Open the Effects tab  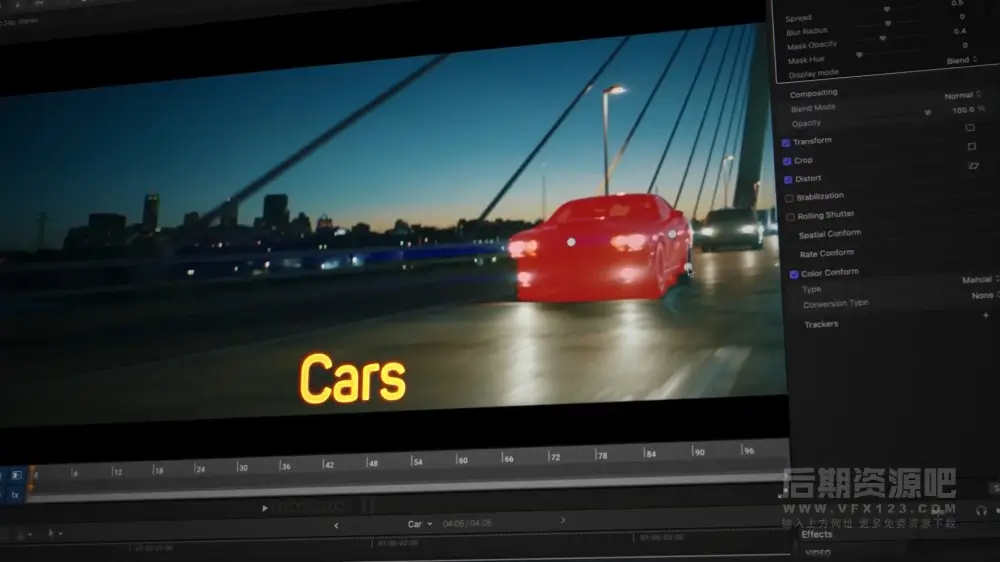[816, 534]
